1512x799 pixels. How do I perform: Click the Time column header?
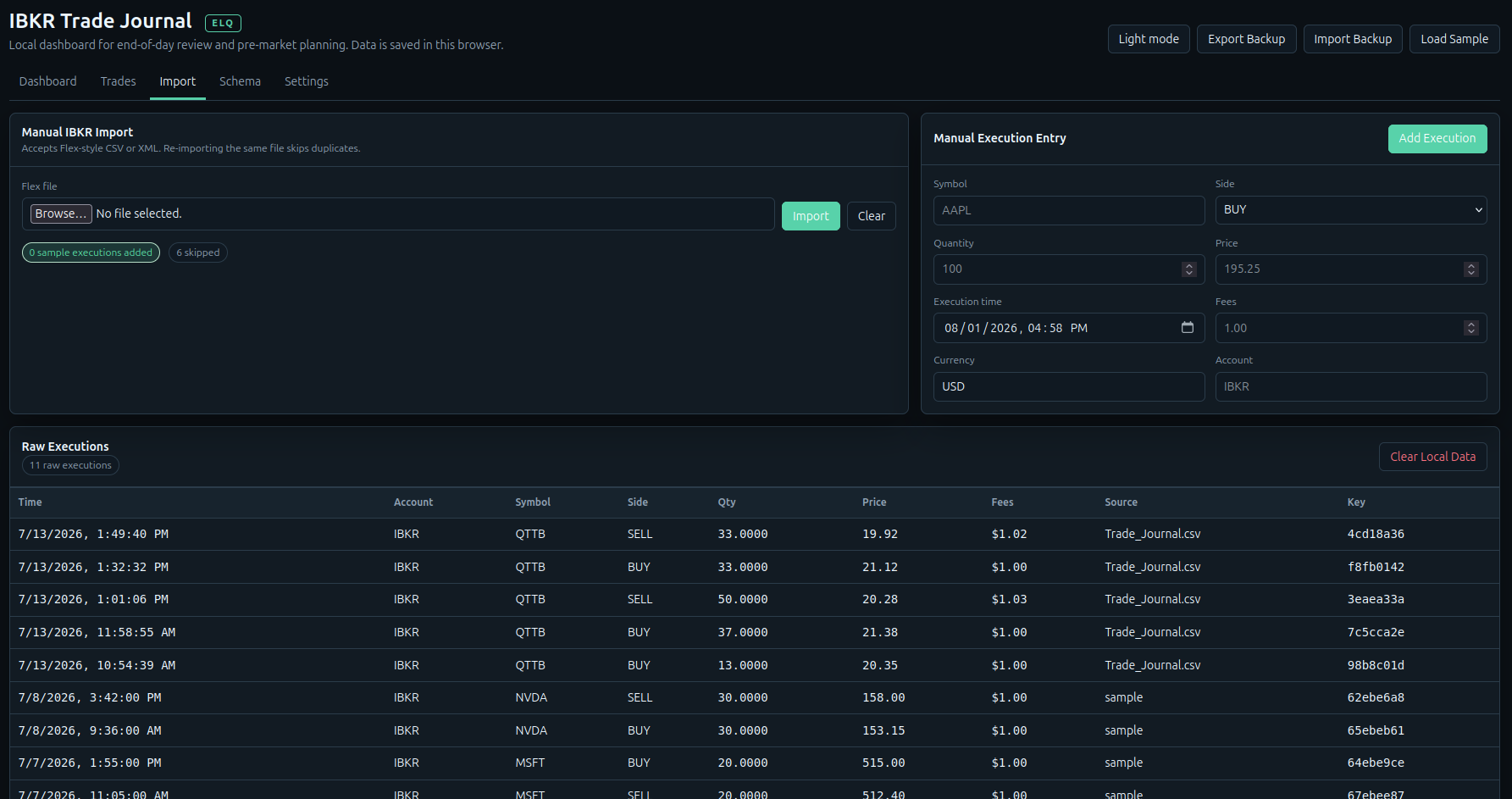pos(30,502)
